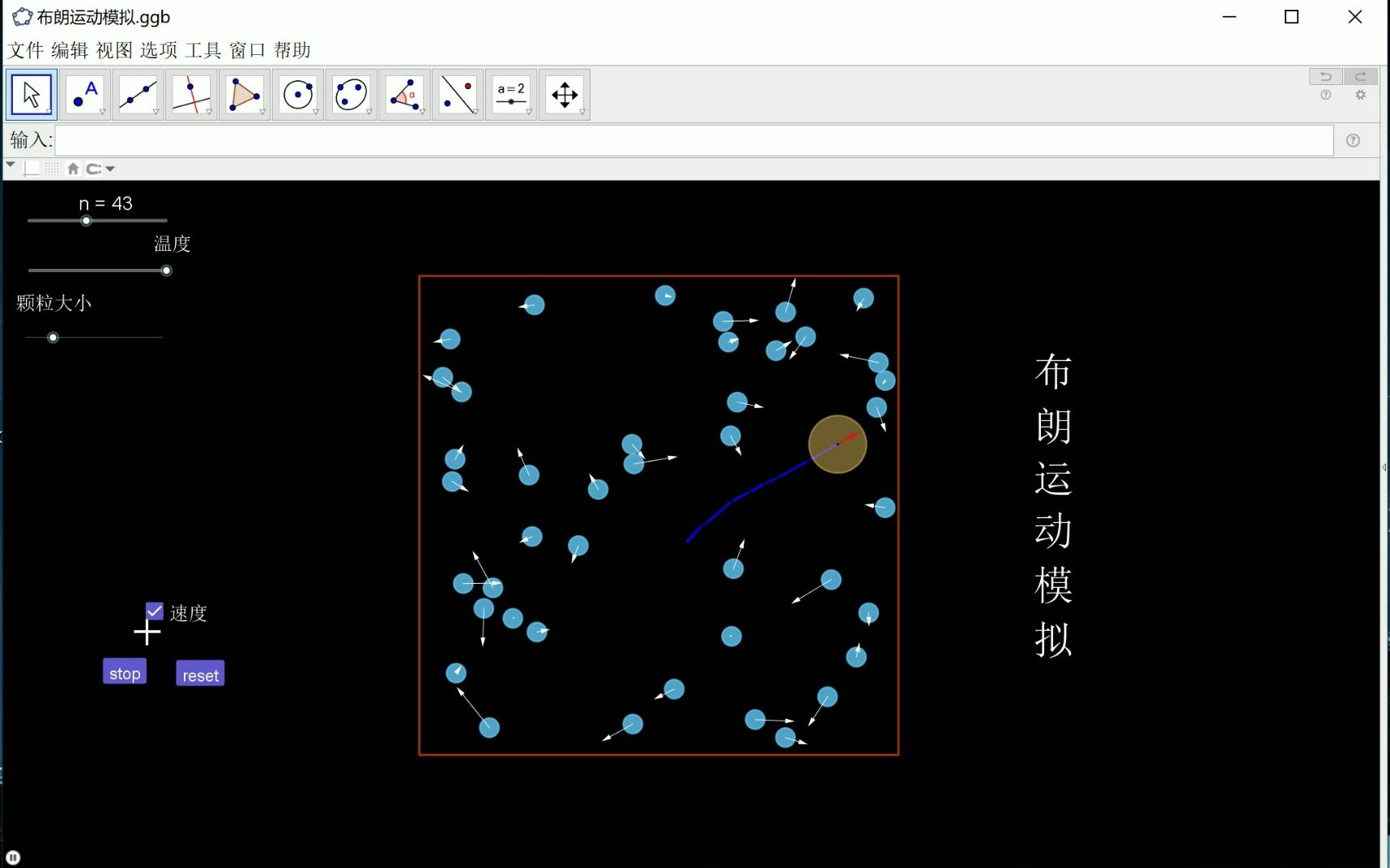
Task: Uncheck the 速度 checkbox
Action: (x=154, y=611)
